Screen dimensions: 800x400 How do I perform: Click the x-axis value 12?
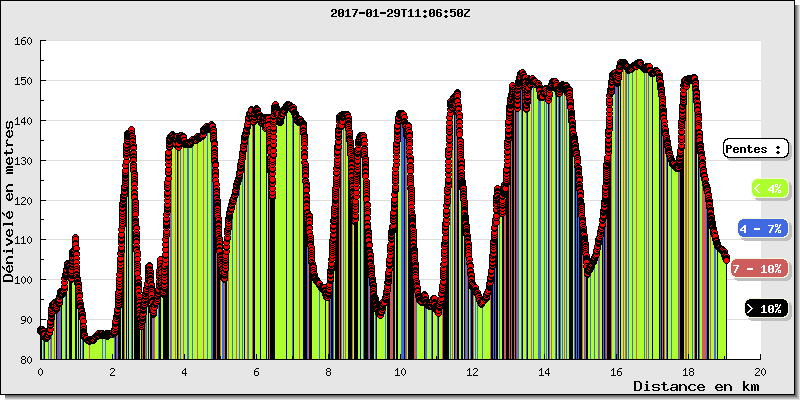click(472, 372)
